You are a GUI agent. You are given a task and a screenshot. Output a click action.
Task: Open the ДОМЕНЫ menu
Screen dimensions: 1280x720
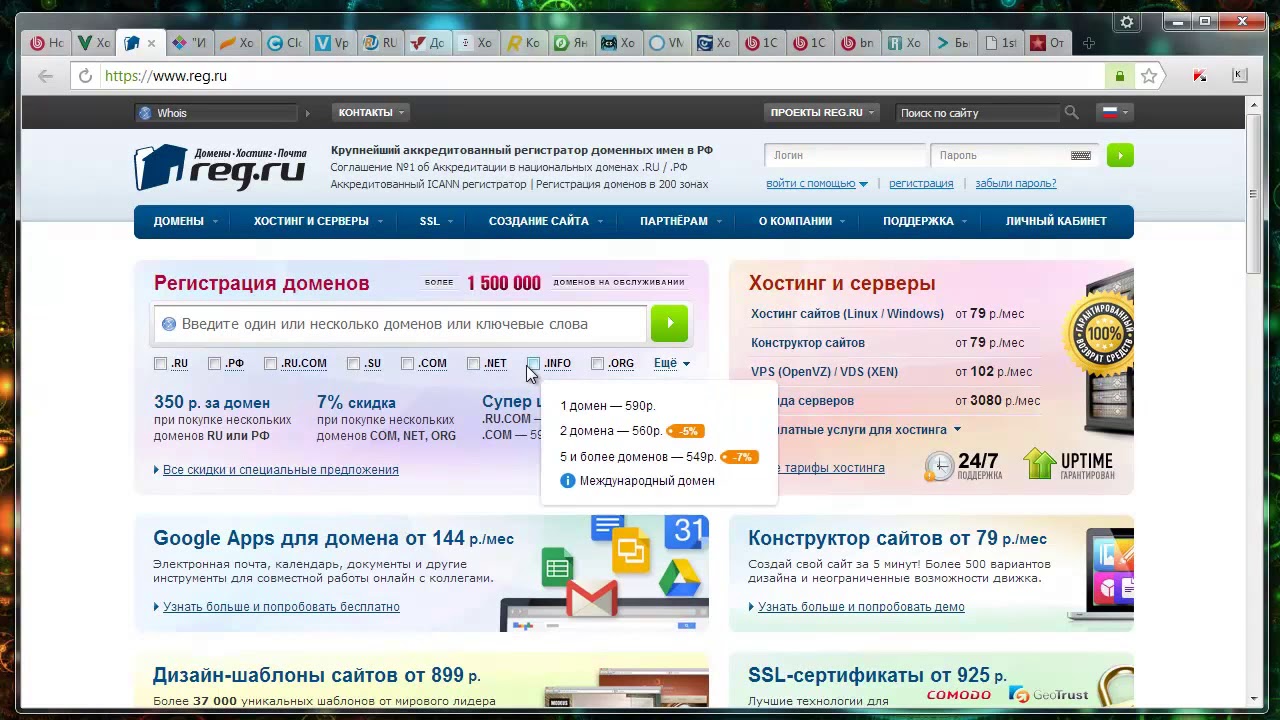(185, 221)
